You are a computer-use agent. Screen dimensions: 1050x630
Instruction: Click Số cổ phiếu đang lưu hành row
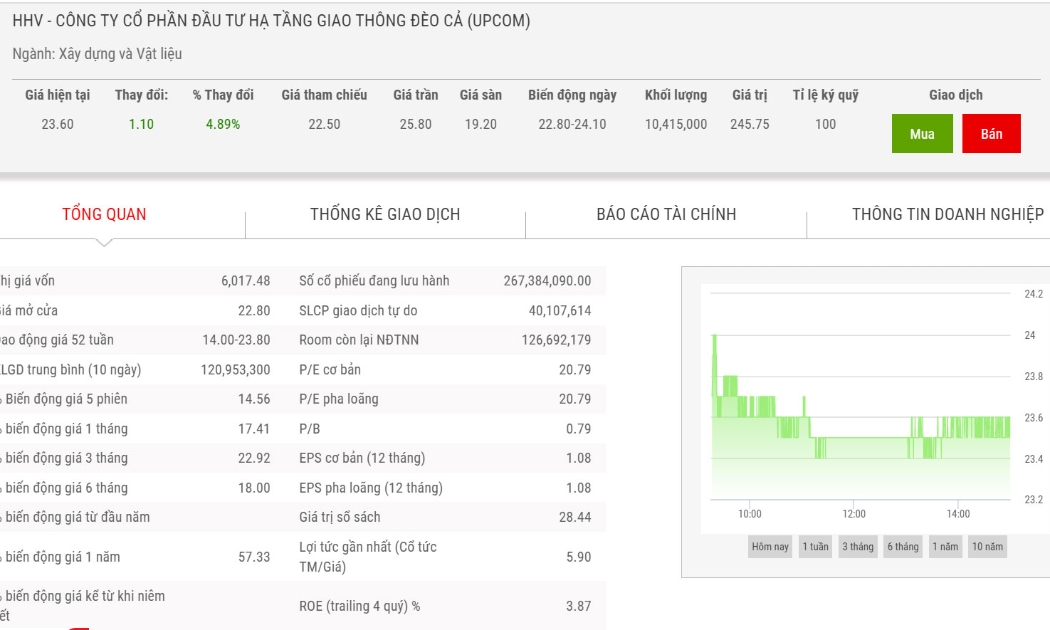[x=445, y=281]
